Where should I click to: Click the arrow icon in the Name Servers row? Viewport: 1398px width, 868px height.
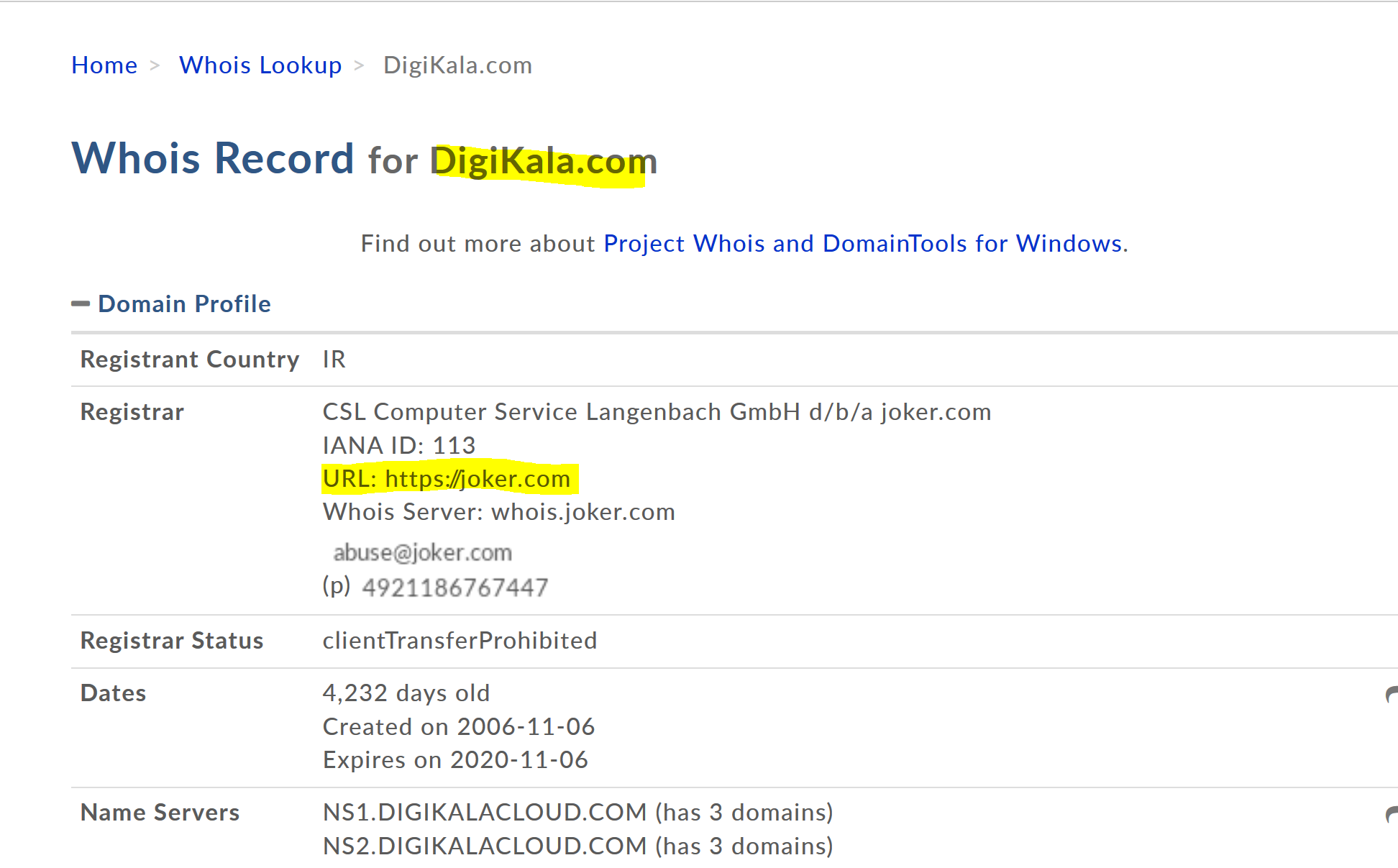[x=1391, y=814]
